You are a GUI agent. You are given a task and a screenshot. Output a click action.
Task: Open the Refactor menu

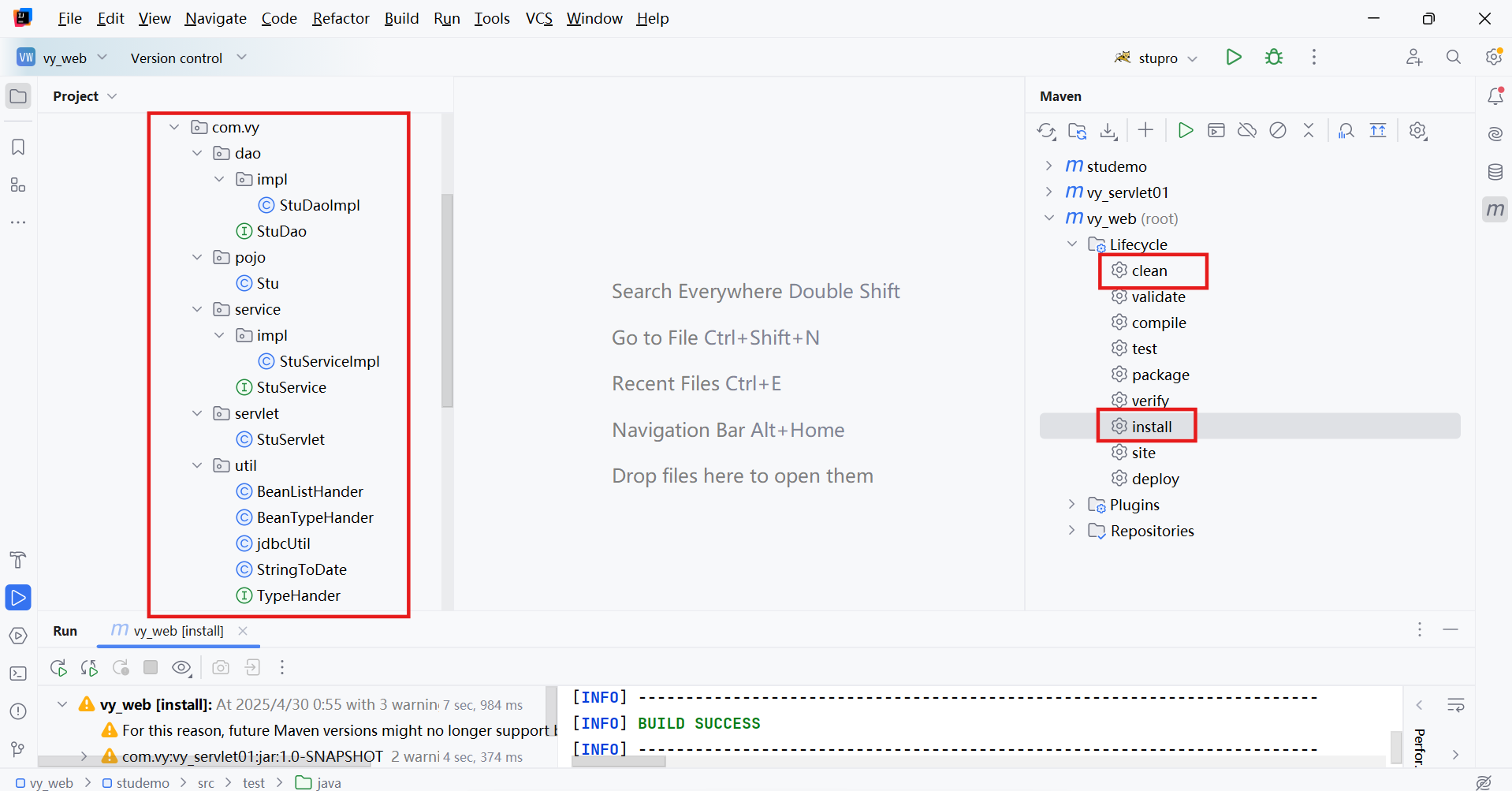[x=341, y=18]
